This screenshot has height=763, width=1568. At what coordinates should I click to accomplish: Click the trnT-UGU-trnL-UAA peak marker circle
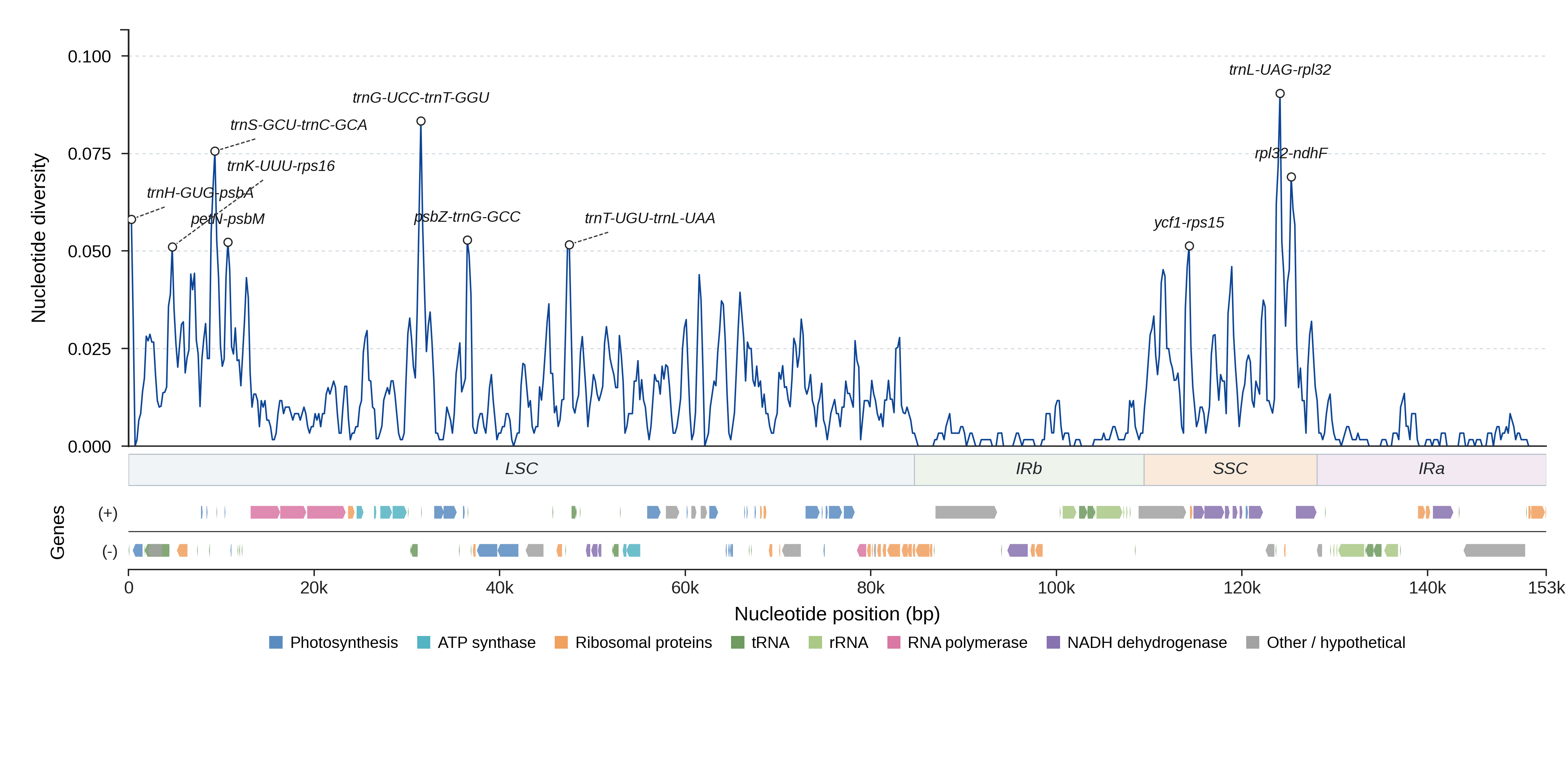click(569, 245)
